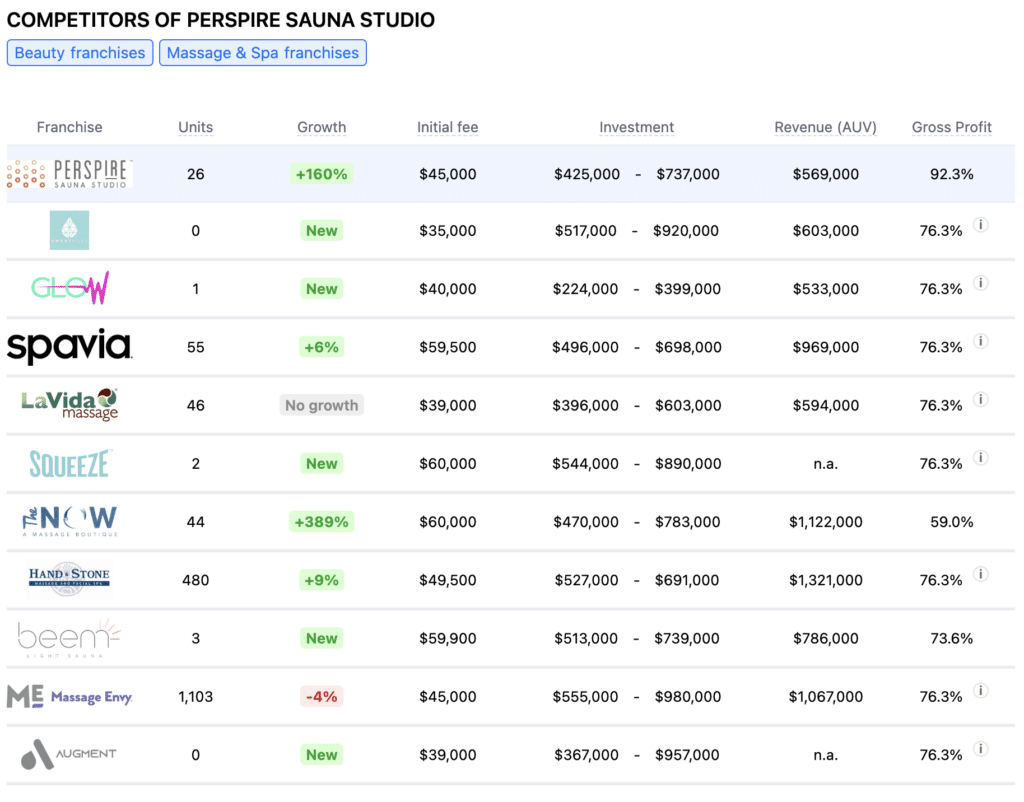Open The NOW Massage Boutique logo
This screenshot has height=802, width=1024.
coord(70,521)
